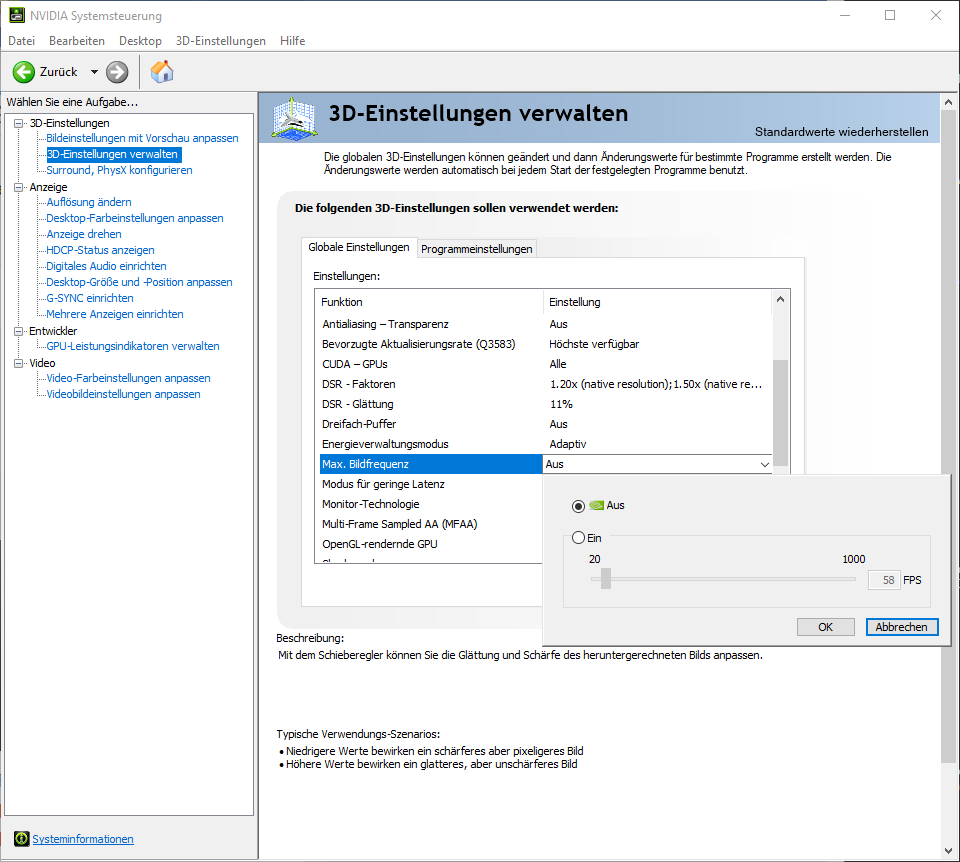Click Standardwerte wiederherstellen link
The height and width of the screenshot is (862, 960).
[841, 132]
